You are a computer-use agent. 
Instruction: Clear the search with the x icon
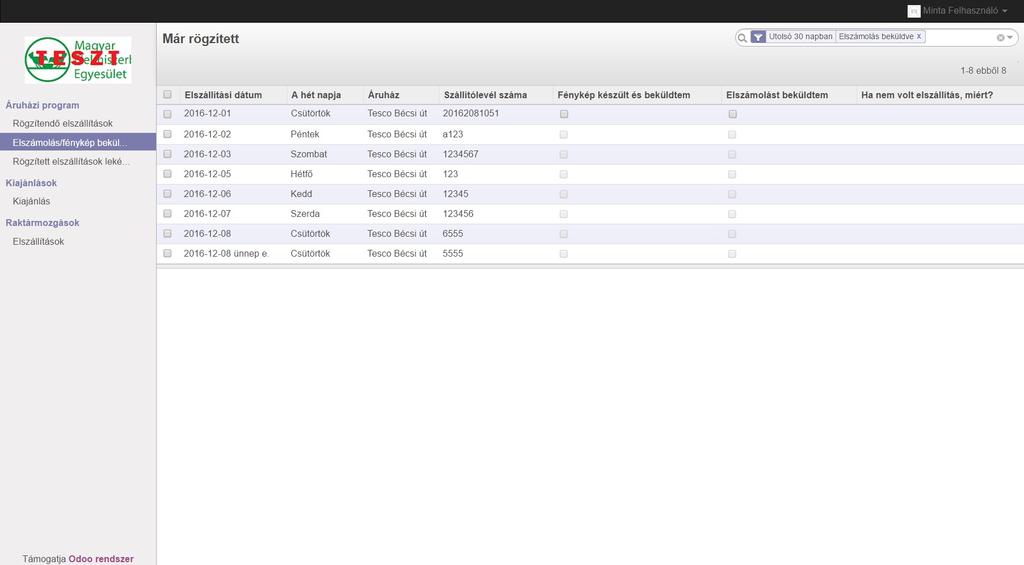pos(1000,38)
